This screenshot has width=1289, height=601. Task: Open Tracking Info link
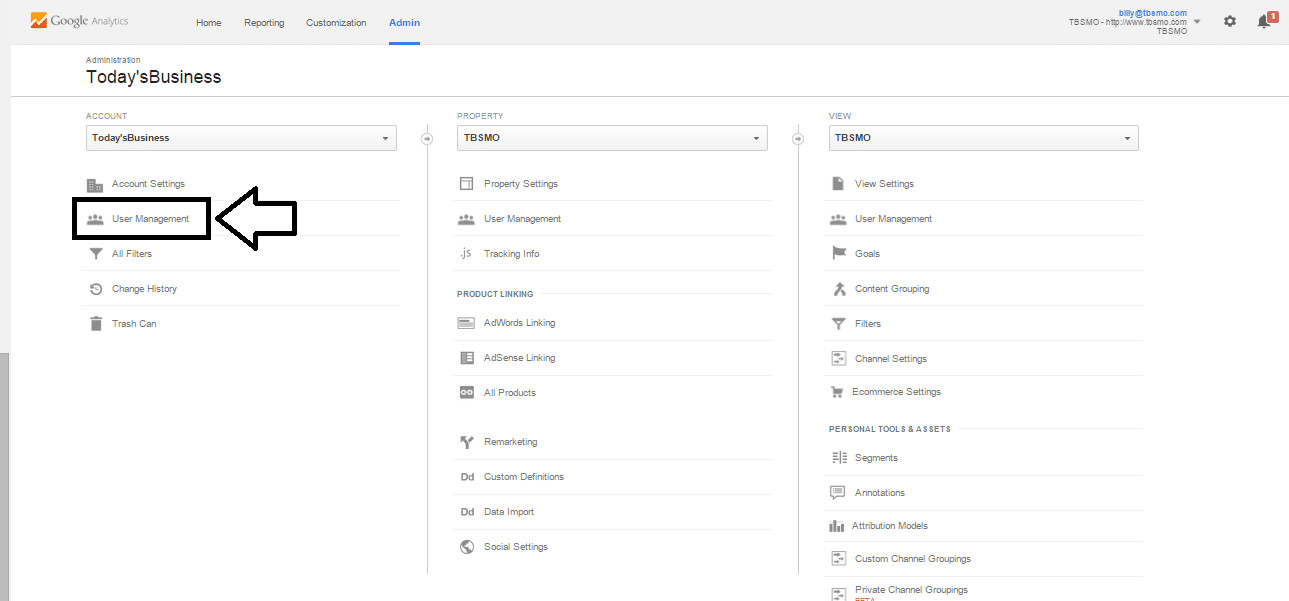[x=511, y=254]
